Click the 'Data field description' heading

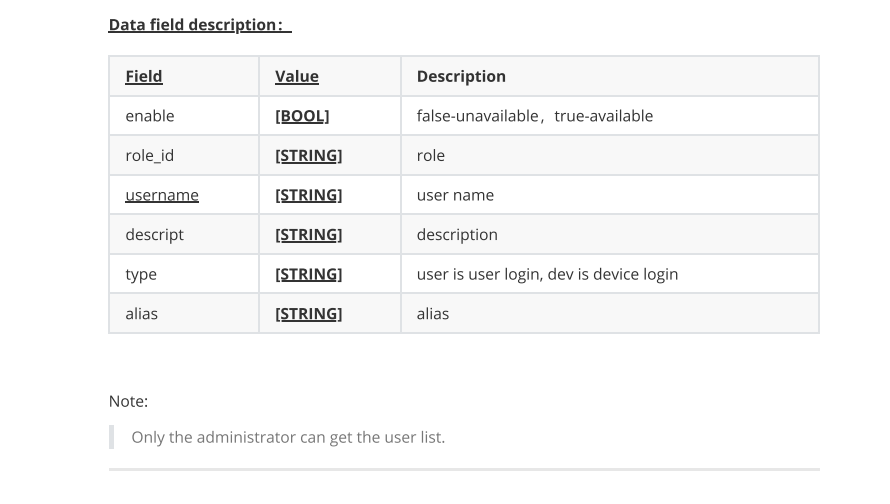tap(200, 25)
